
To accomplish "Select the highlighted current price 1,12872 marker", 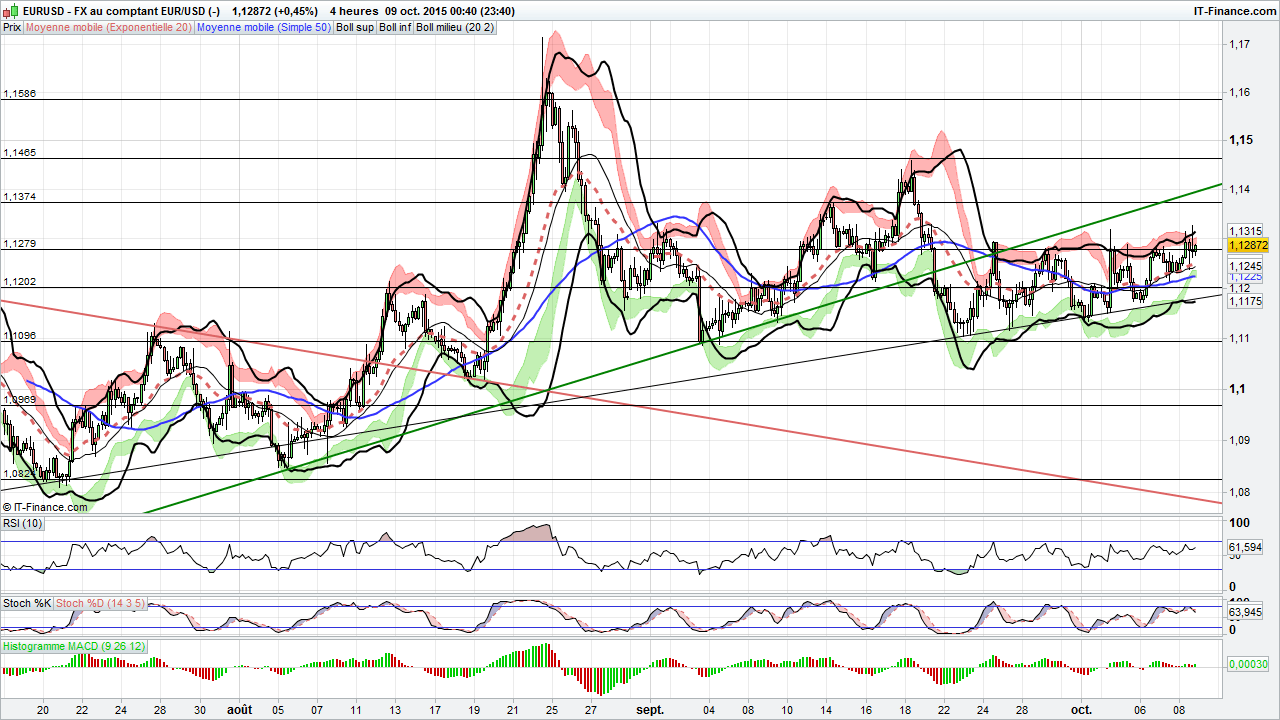I will pos(1248,245).
